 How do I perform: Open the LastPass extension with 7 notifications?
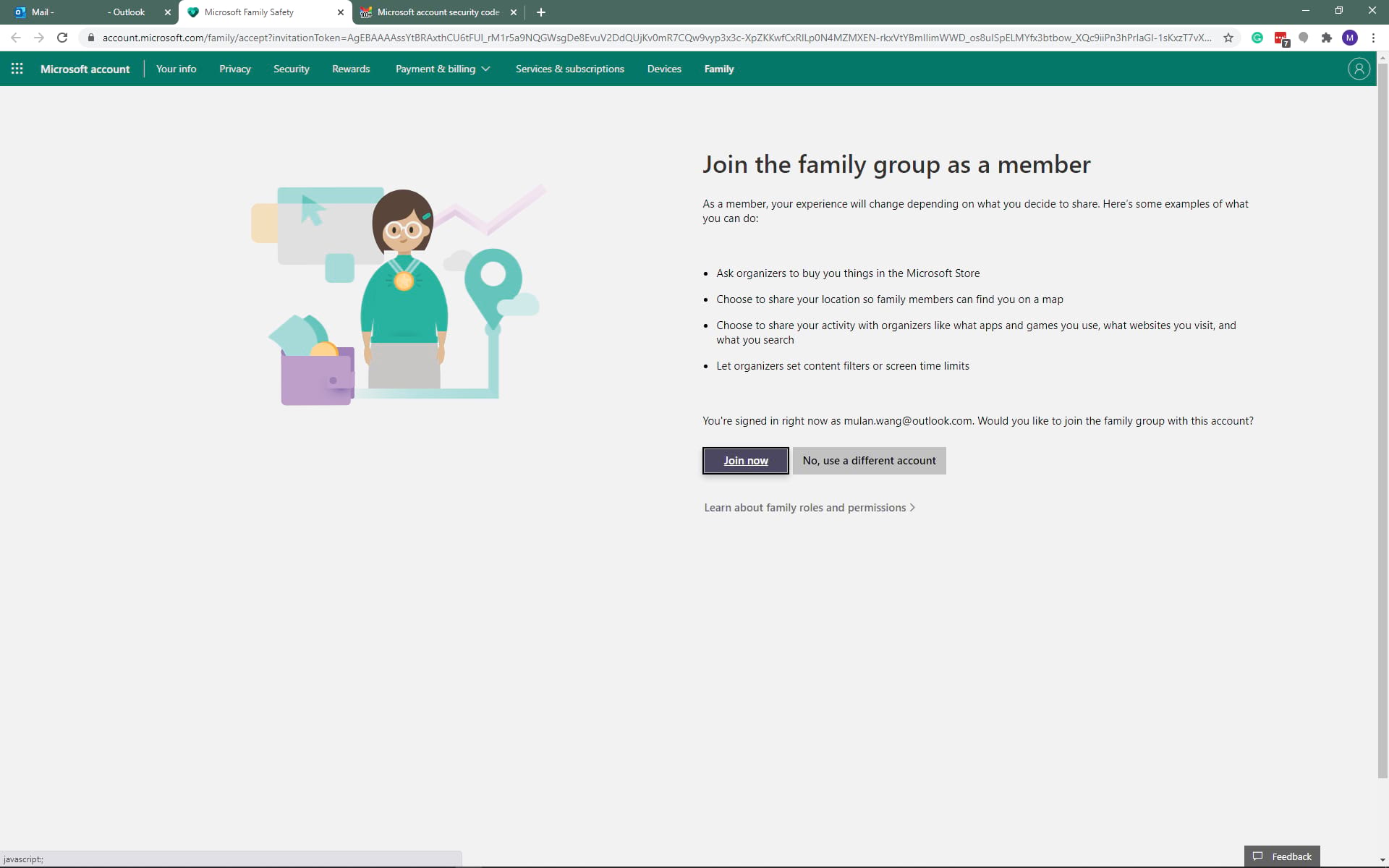click(x=1280, y=38)
